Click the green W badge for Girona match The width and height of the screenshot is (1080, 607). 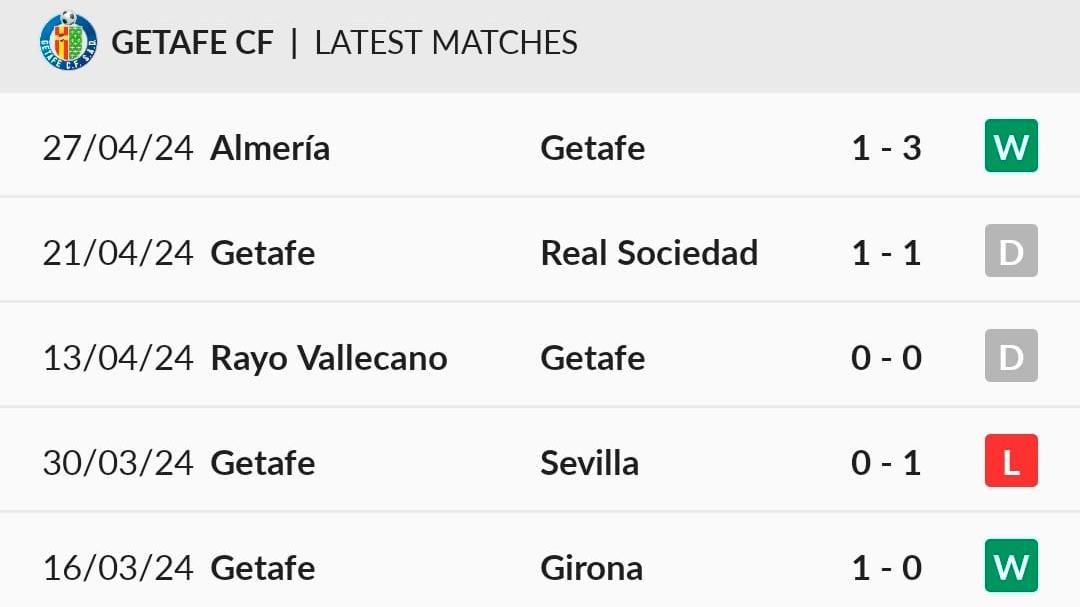point(1011,566)
